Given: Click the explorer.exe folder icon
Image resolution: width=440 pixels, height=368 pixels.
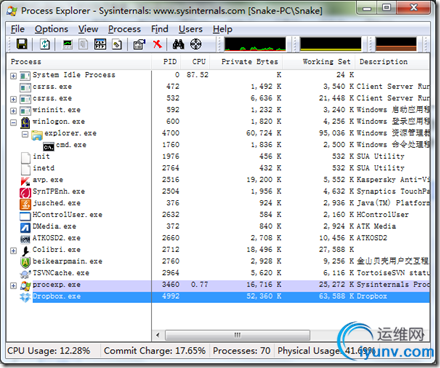Looking at the screenshot, I should (x=37, y=134).
